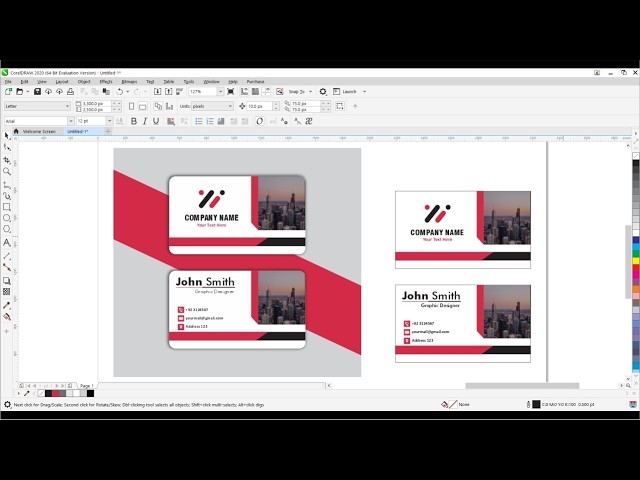This screenshot has width=640, height=480.
Task: Open the Effects menu
Action: (106, 82)
